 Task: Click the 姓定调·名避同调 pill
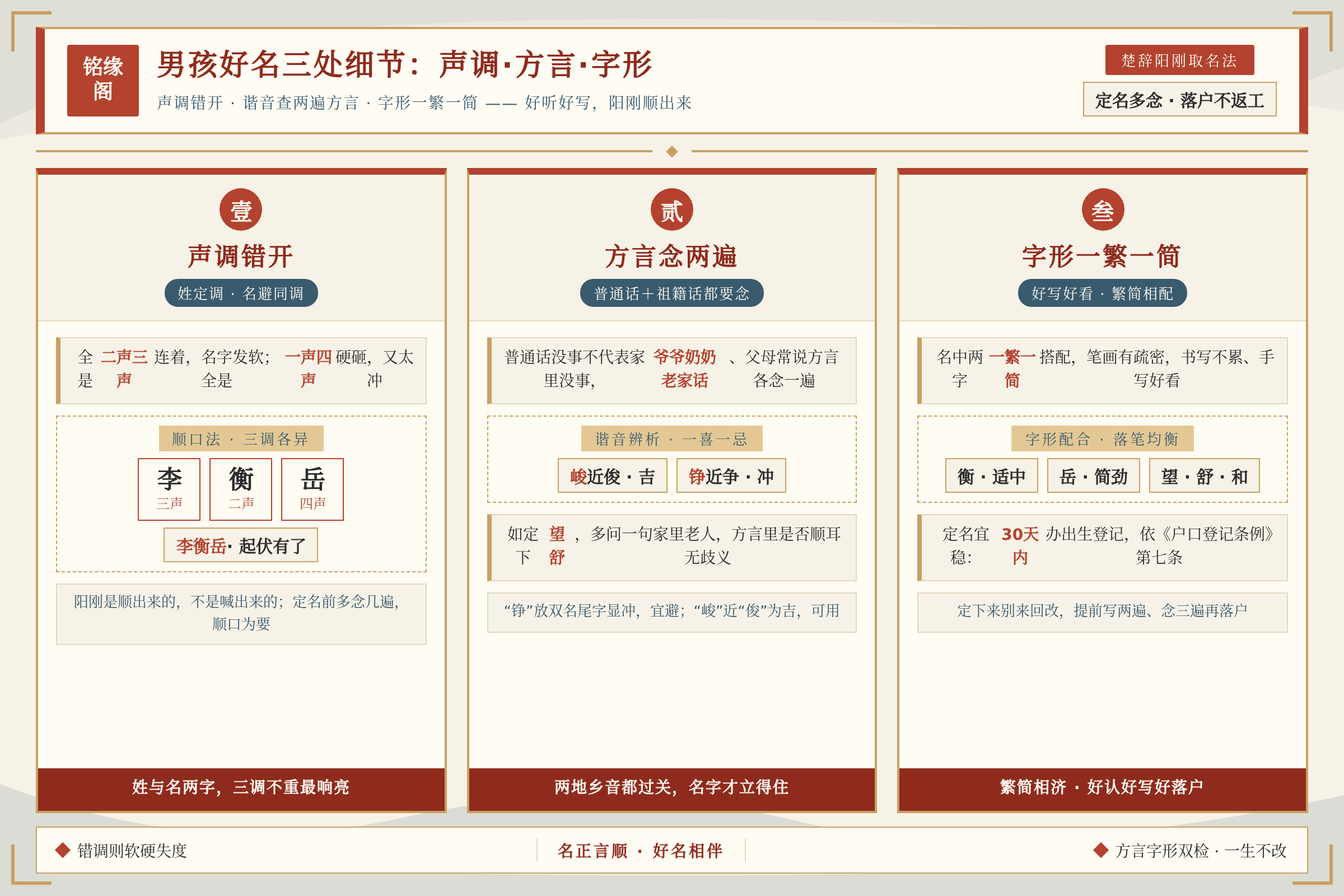(x=241, y=293)
